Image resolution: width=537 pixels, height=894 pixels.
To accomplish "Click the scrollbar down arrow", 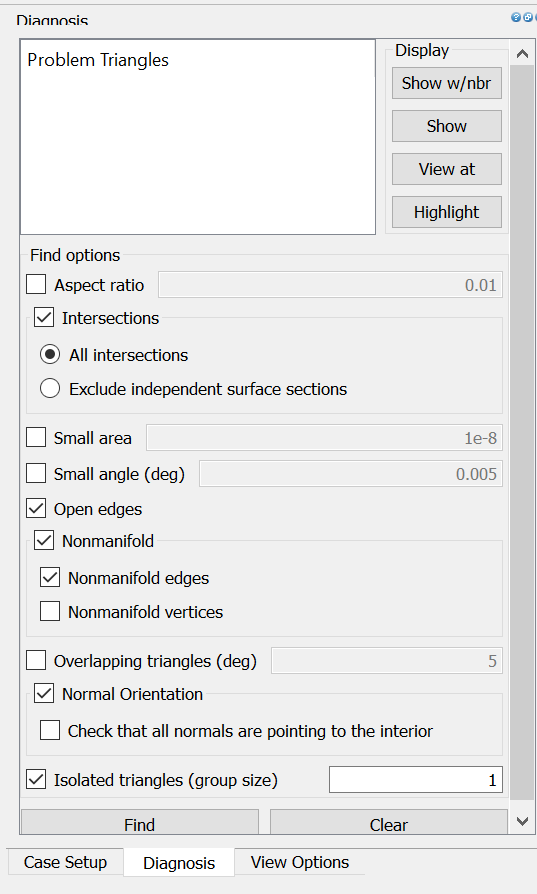I will click(522, 821).
